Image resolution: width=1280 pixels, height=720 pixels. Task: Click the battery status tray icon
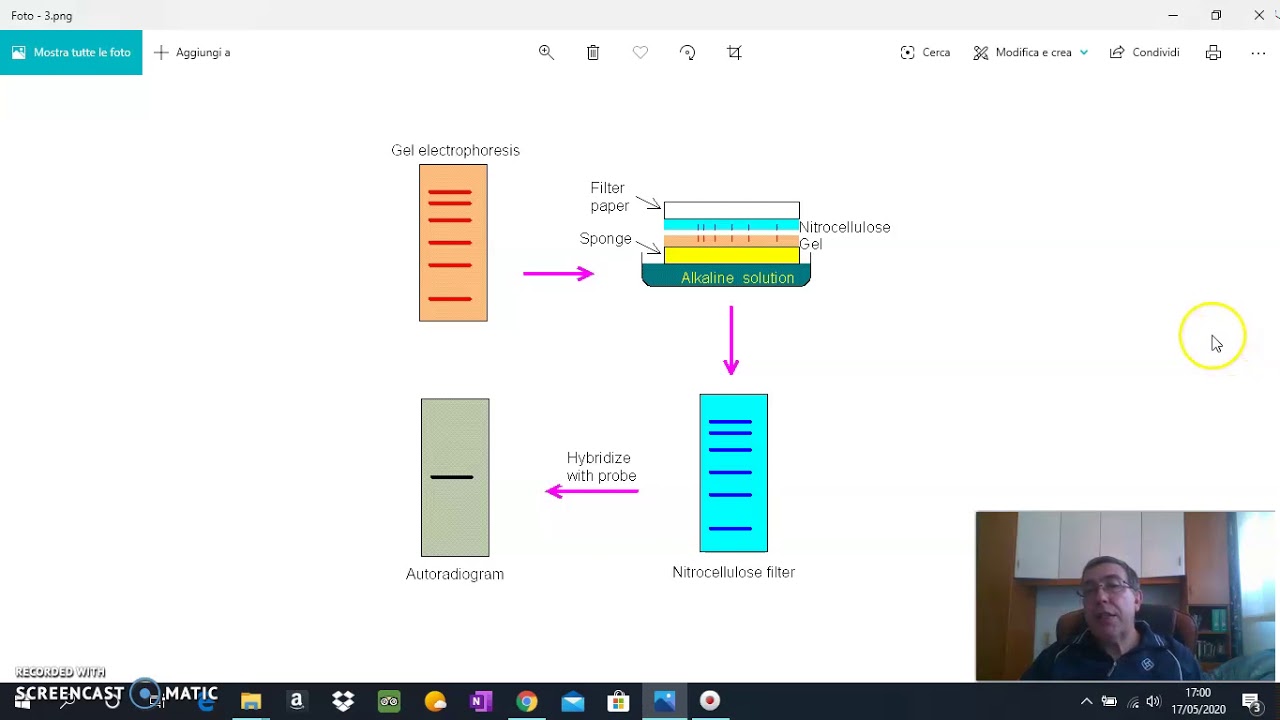pyautogui.click(x=1109, y=701)
